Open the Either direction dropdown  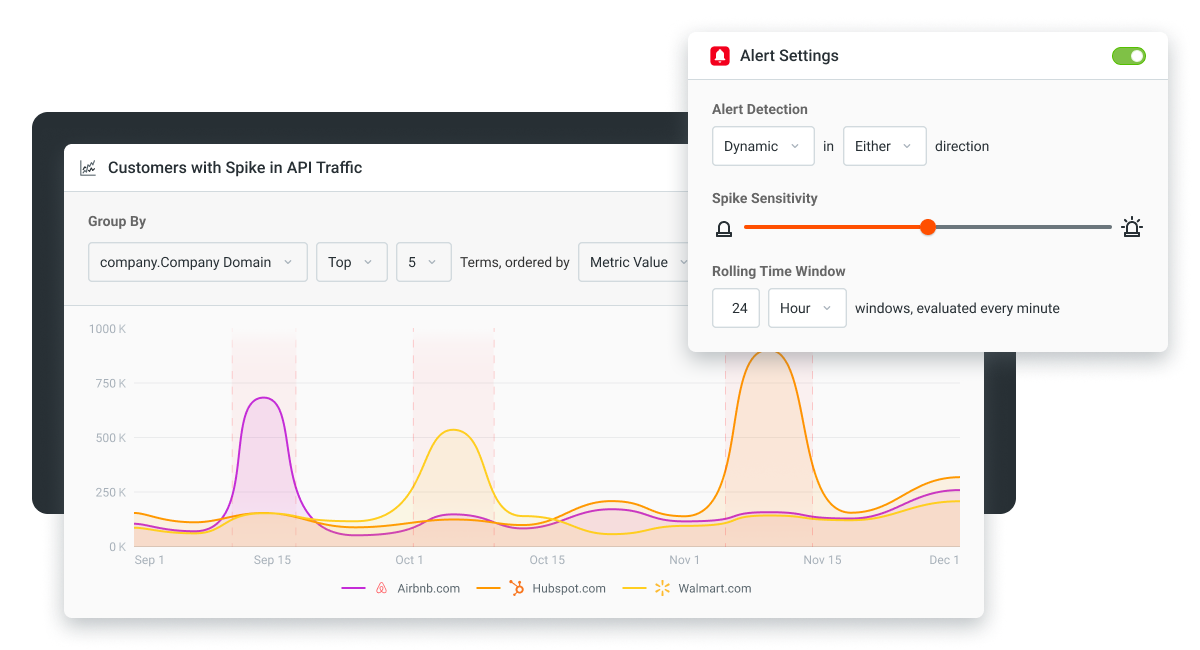pos(885,146)
